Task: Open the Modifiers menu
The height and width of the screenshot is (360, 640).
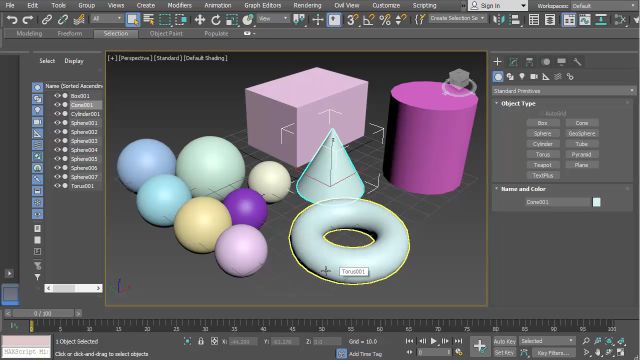Action: tap(180, 5)
